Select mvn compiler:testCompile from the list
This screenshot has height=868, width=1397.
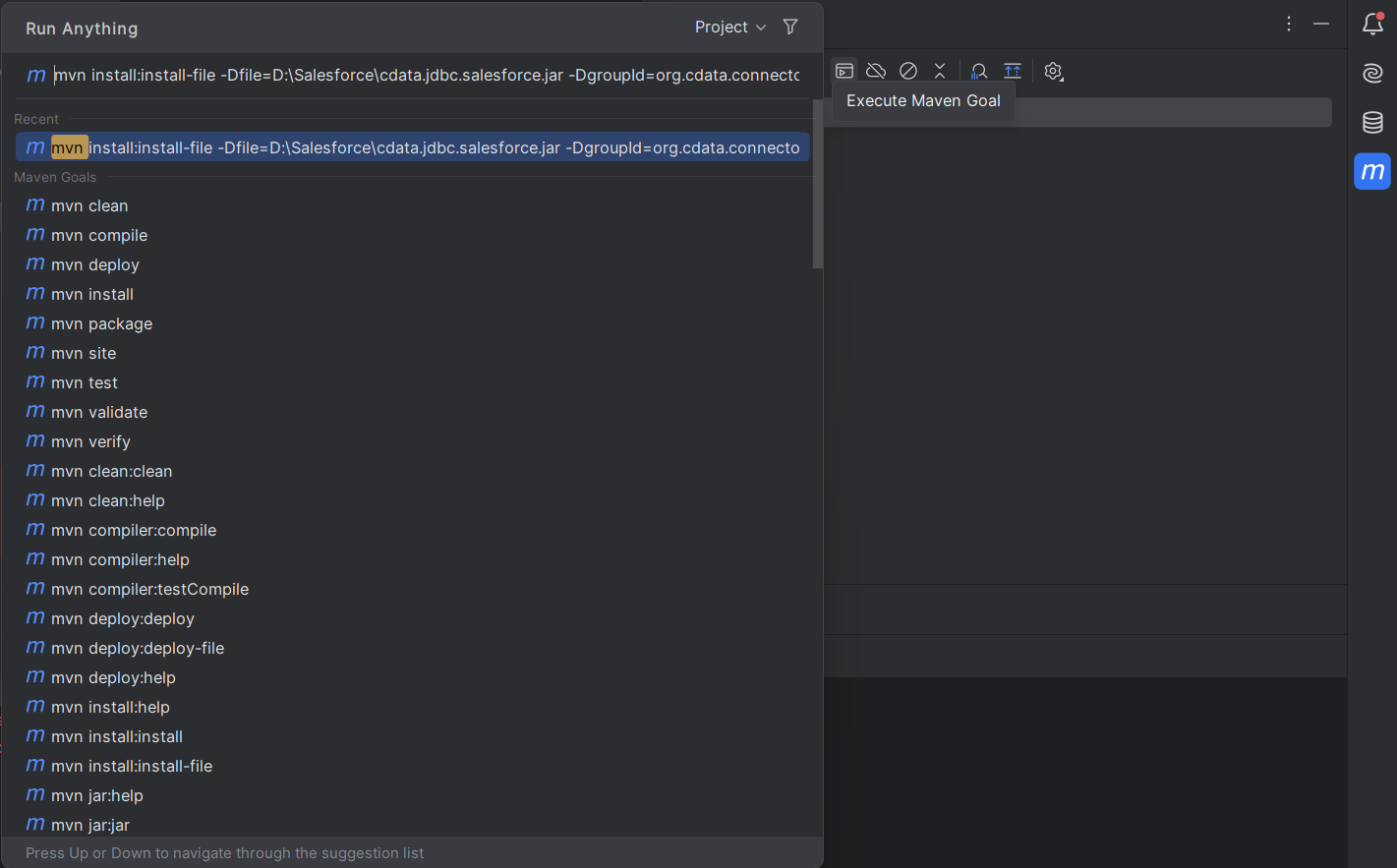pyautogui.click(x=149, y=589)
